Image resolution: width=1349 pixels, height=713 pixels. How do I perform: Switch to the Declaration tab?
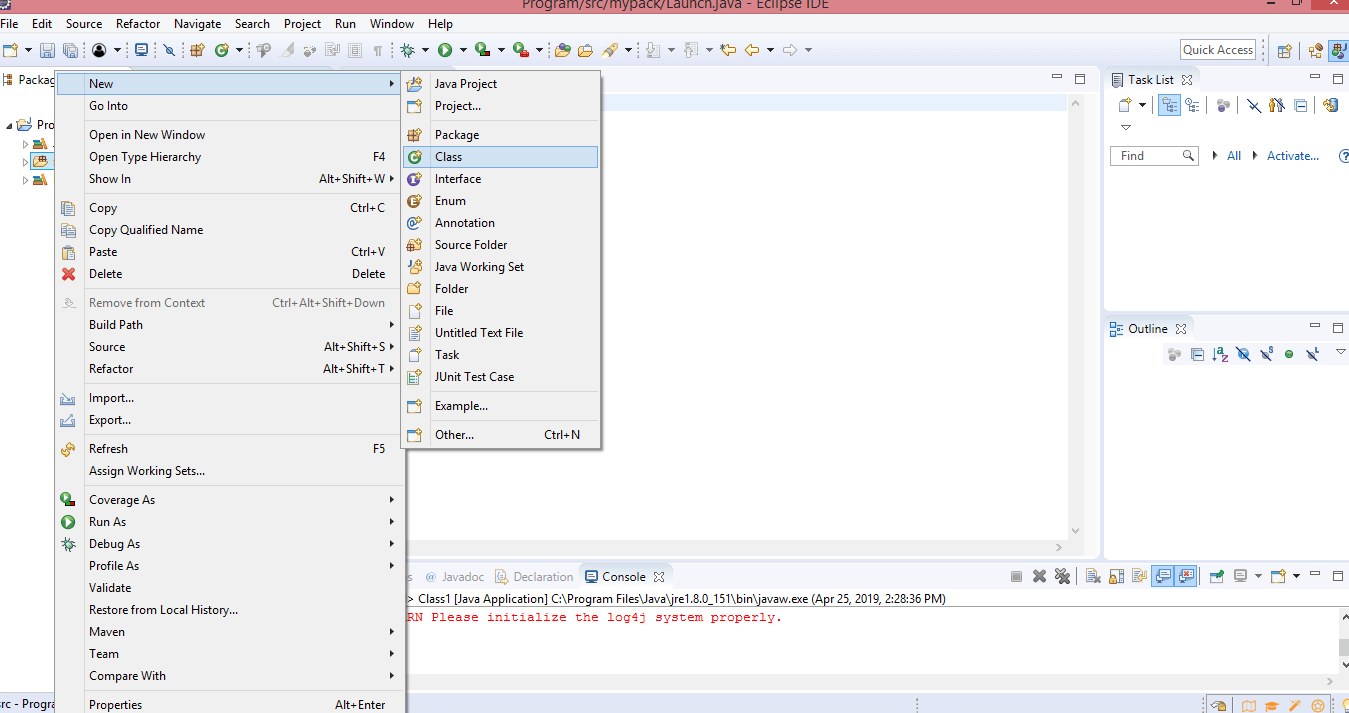[x=542, y=577]
